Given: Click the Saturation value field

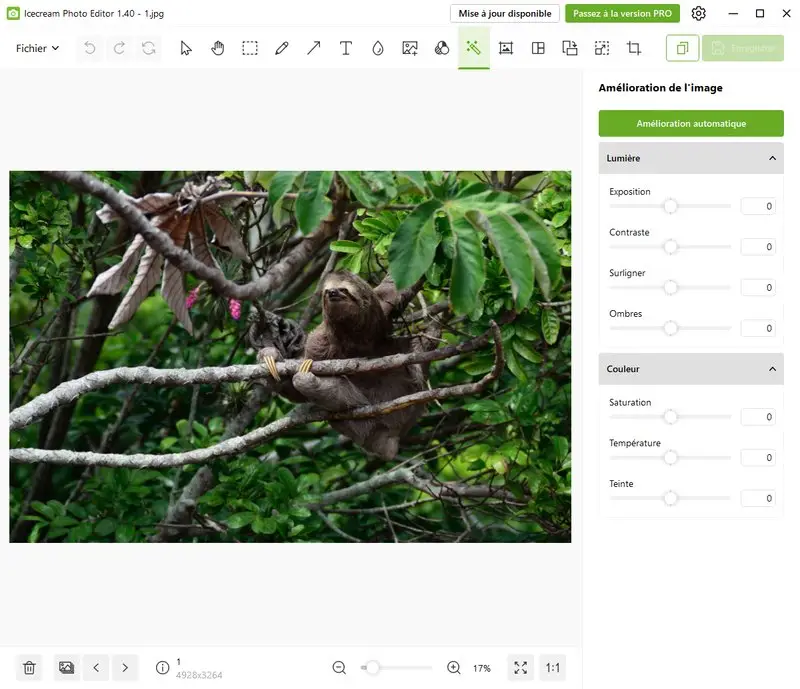Looking at the screenshot, I should [758, 417].
